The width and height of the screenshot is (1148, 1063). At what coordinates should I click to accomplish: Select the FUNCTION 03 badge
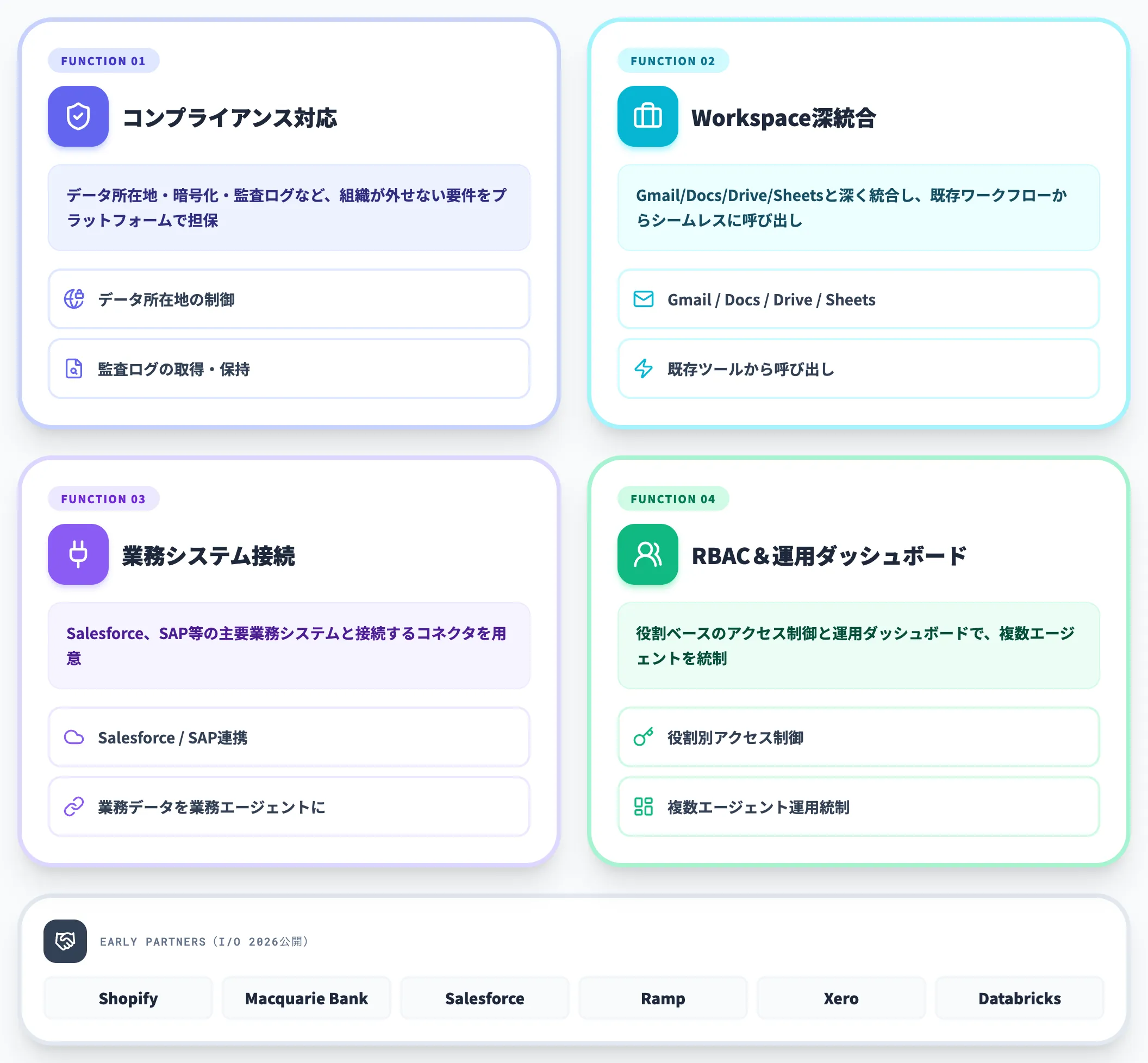tap(104, 499)
